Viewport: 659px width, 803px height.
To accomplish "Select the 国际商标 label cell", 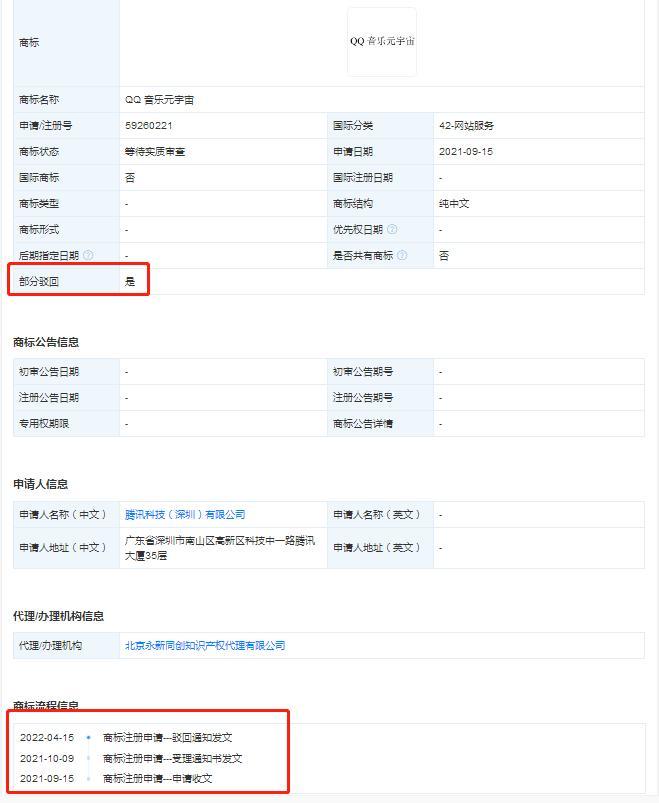I will tap(67, 178).
